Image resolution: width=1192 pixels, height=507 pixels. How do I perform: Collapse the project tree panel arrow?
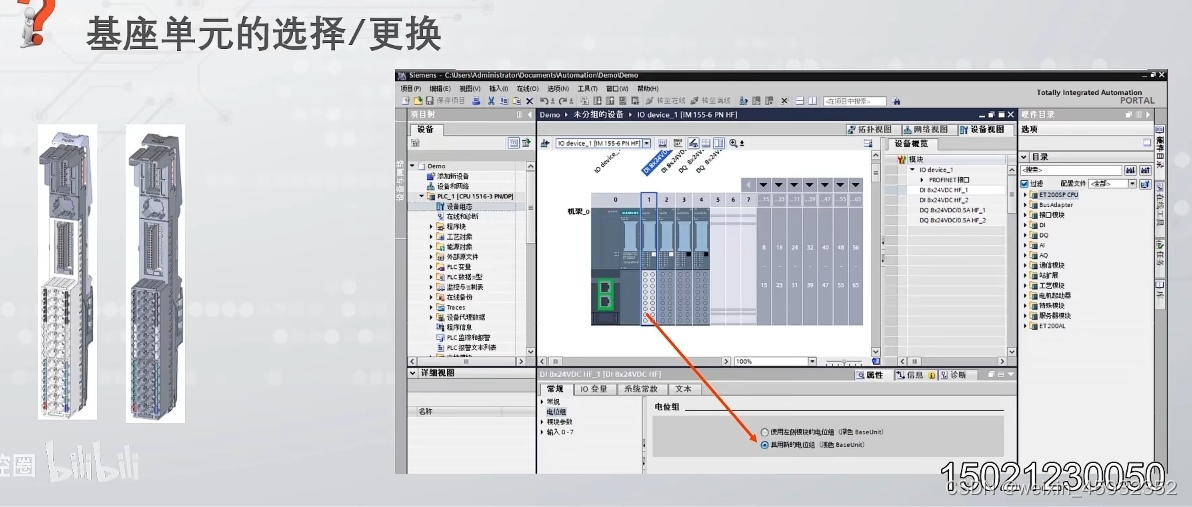530,115
